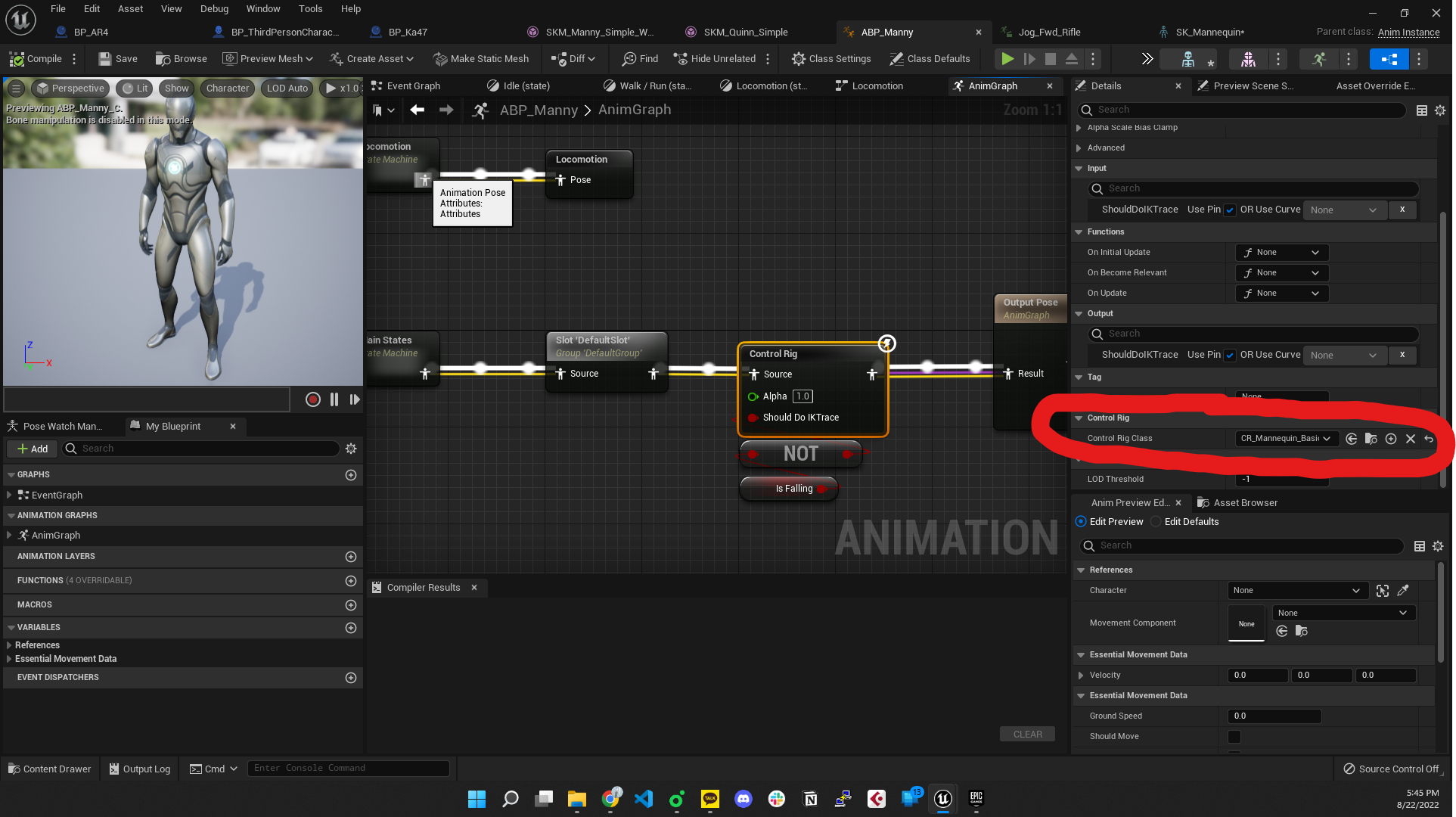
Task: Add new function with plus icon
Action: click(350, 581)
